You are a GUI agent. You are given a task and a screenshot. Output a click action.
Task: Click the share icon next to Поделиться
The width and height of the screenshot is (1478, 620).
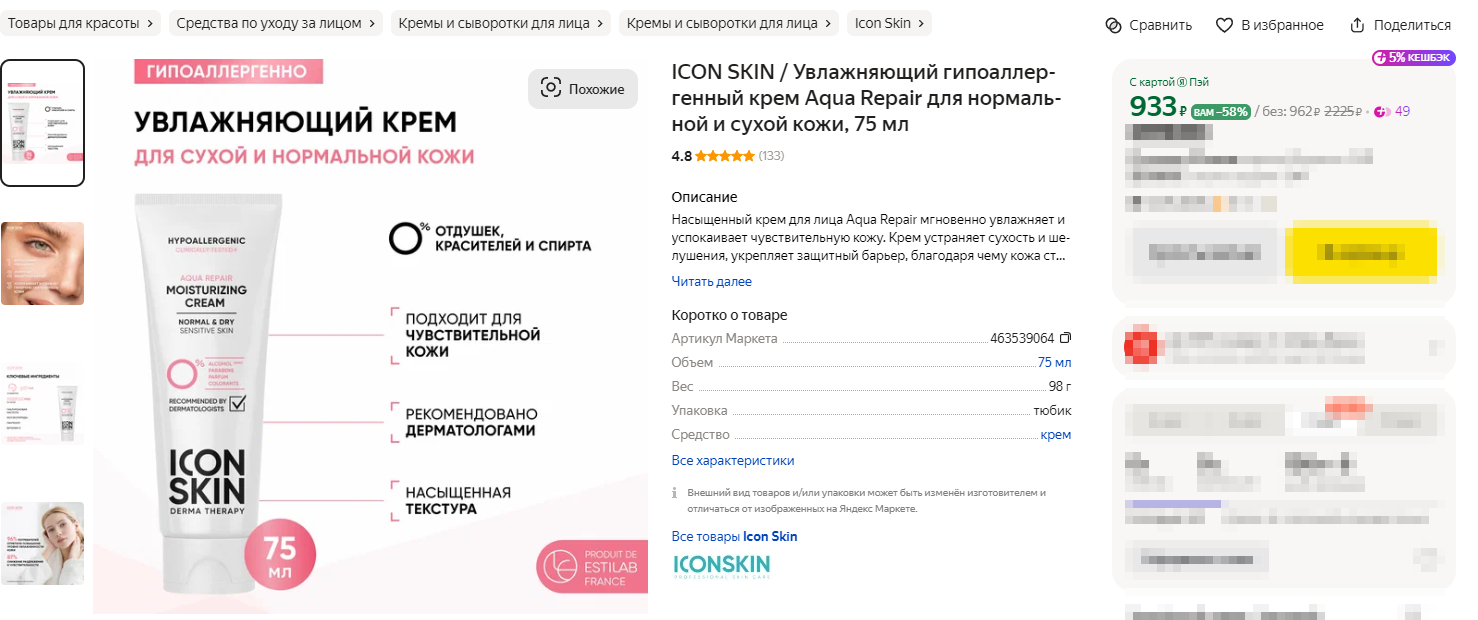[x=1357, y=25]
